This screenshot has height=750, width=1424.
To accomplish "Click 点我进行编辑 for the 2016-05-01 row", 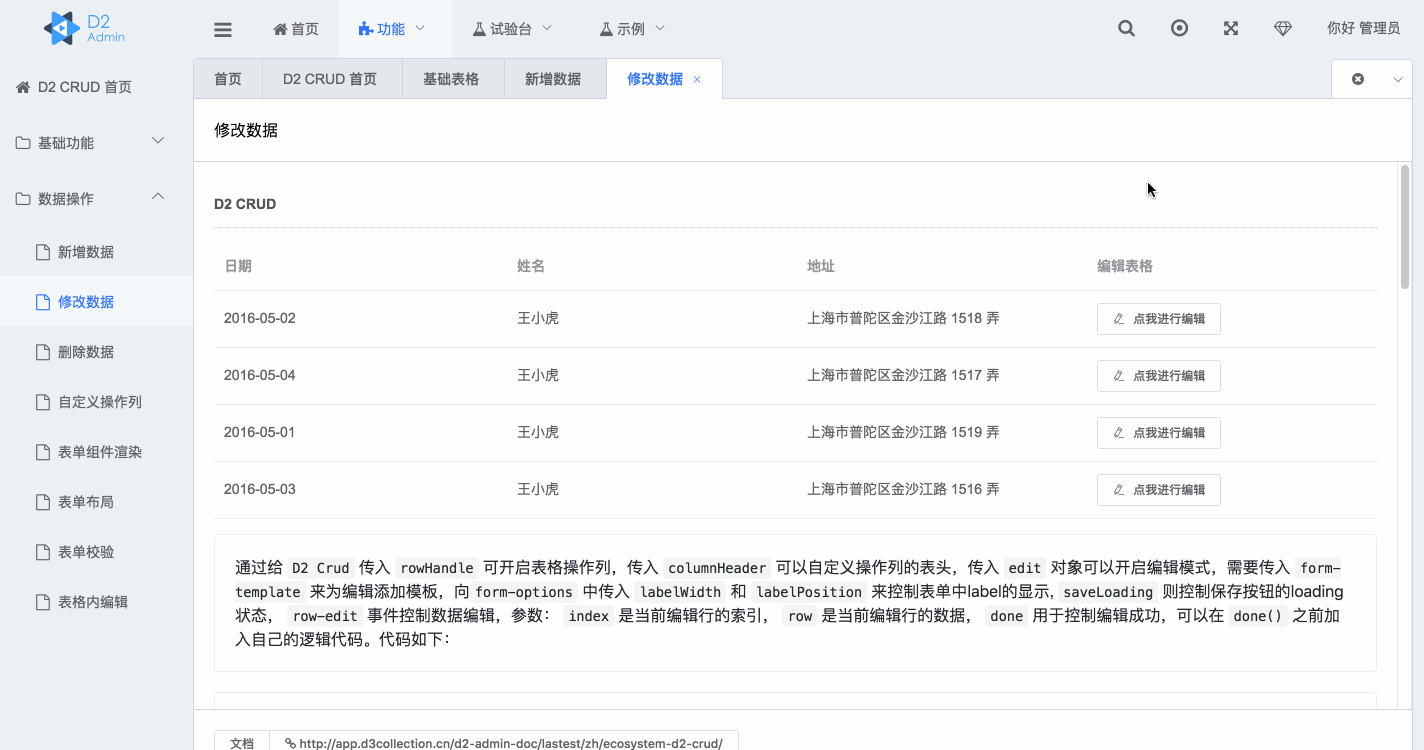I will [x=1159, y=433].
